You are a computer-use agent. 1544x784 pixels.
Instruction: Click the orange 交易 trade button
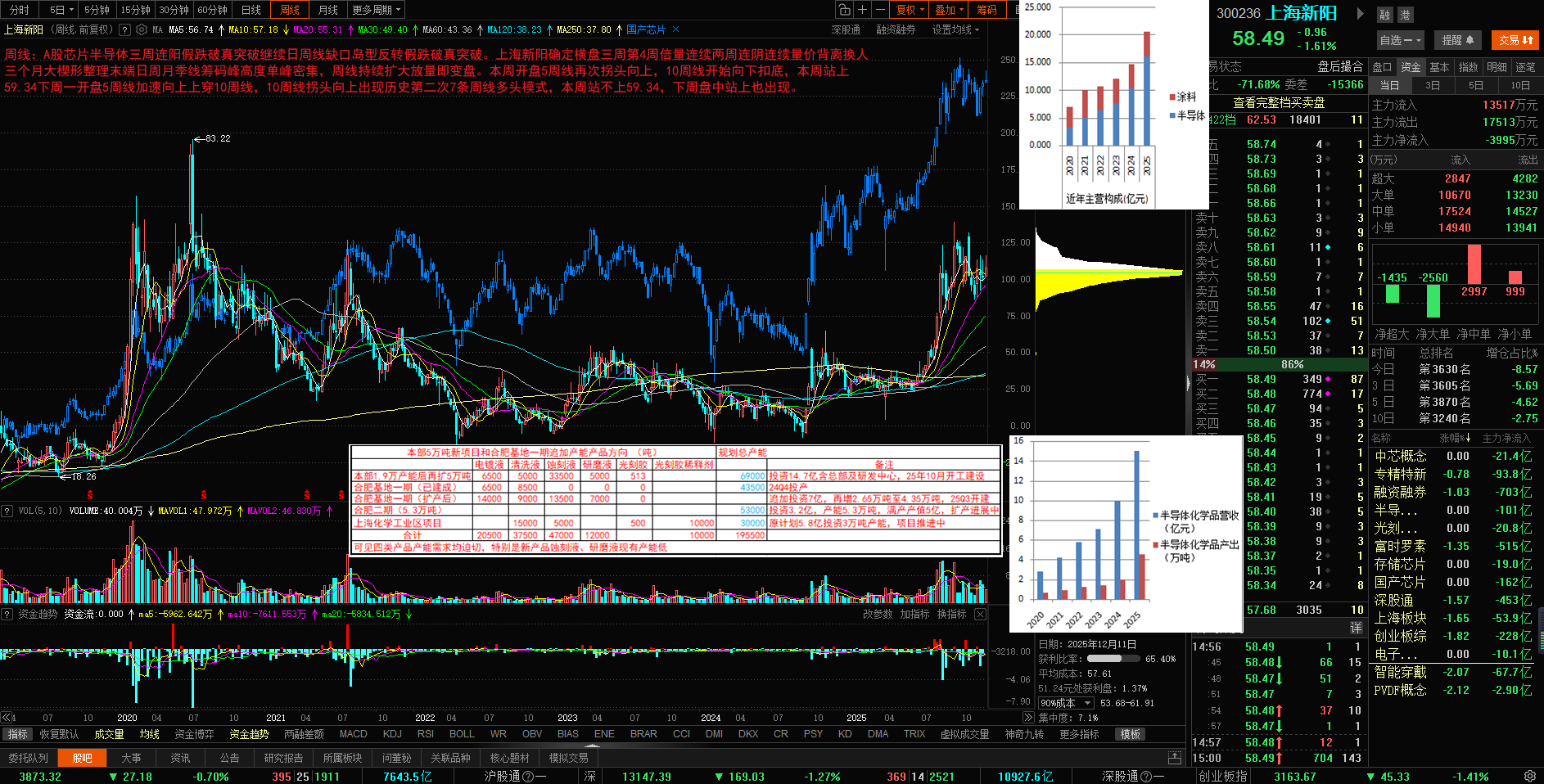[1515, 40]
